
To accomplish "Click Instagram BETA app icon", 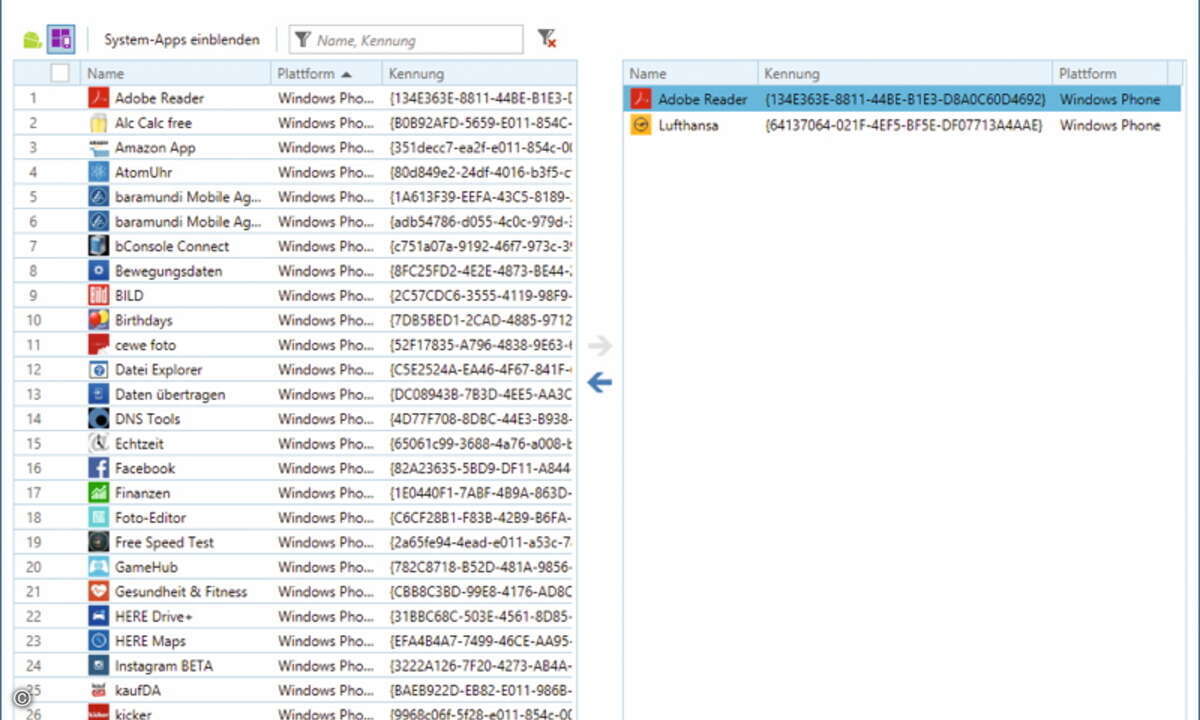I will click(98, 665).
